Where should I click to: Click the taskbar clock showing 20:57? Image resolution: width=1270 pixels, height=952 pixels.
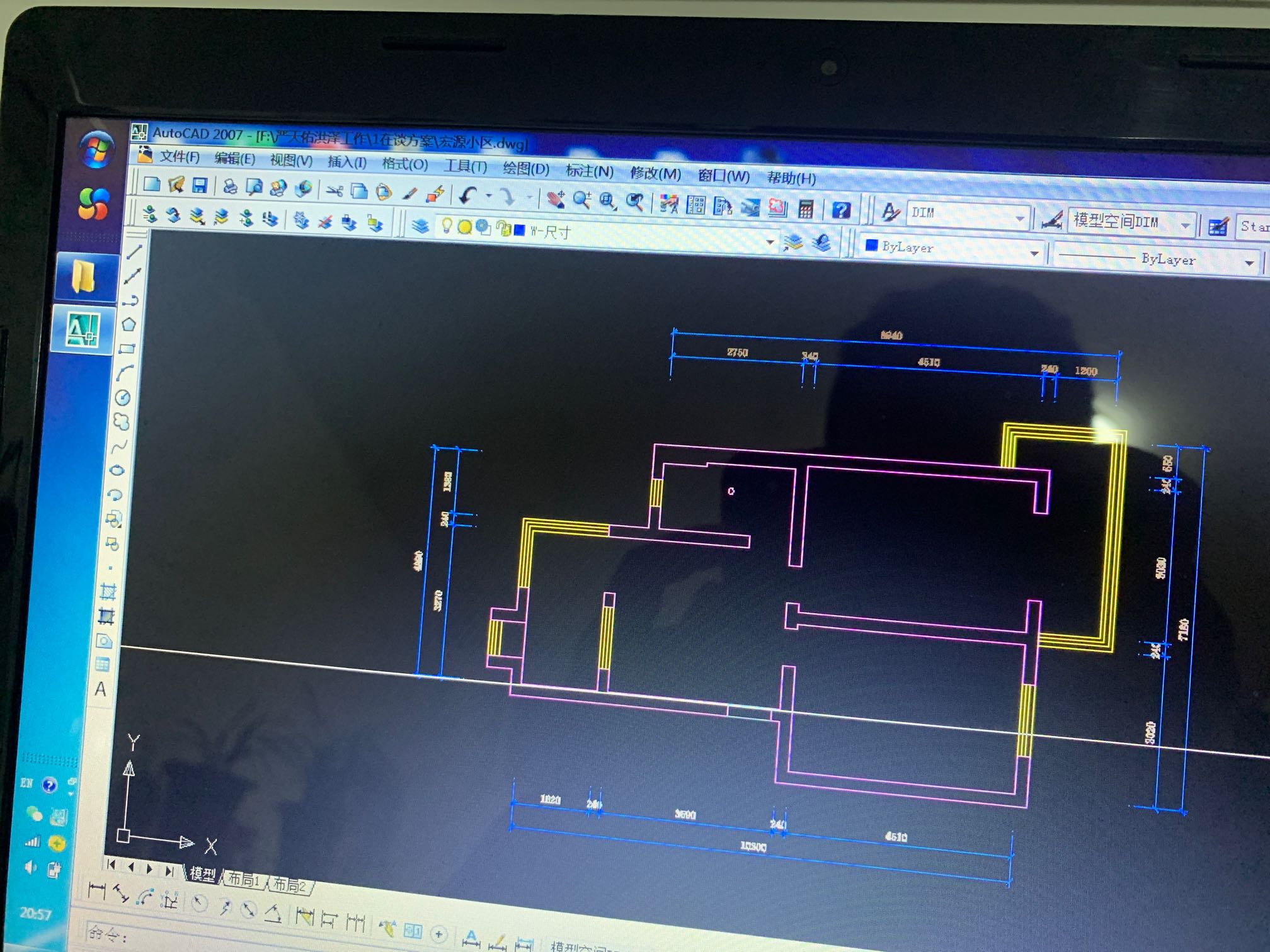point(35,913)
